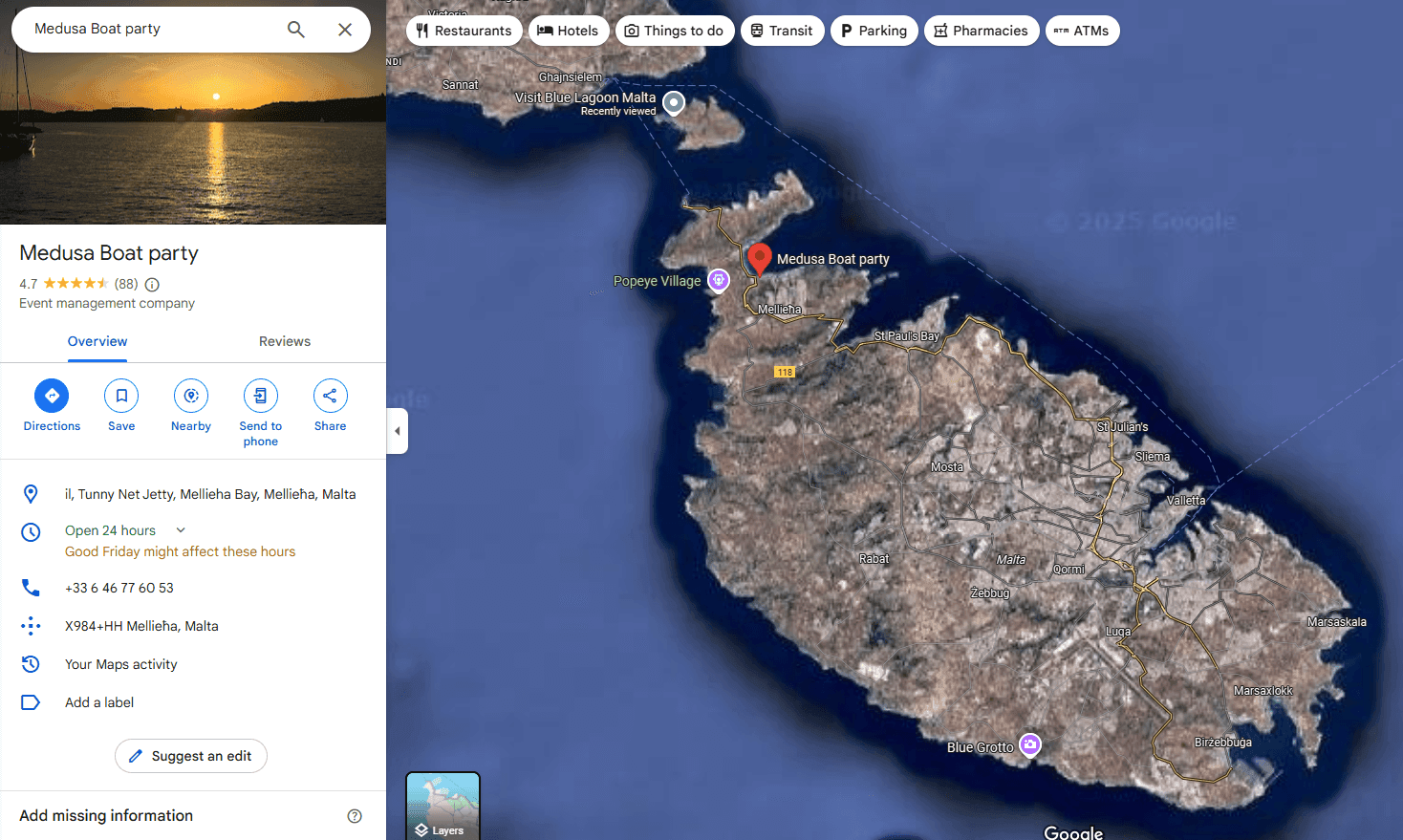Click the phone icon beside the number

[31, 588]
